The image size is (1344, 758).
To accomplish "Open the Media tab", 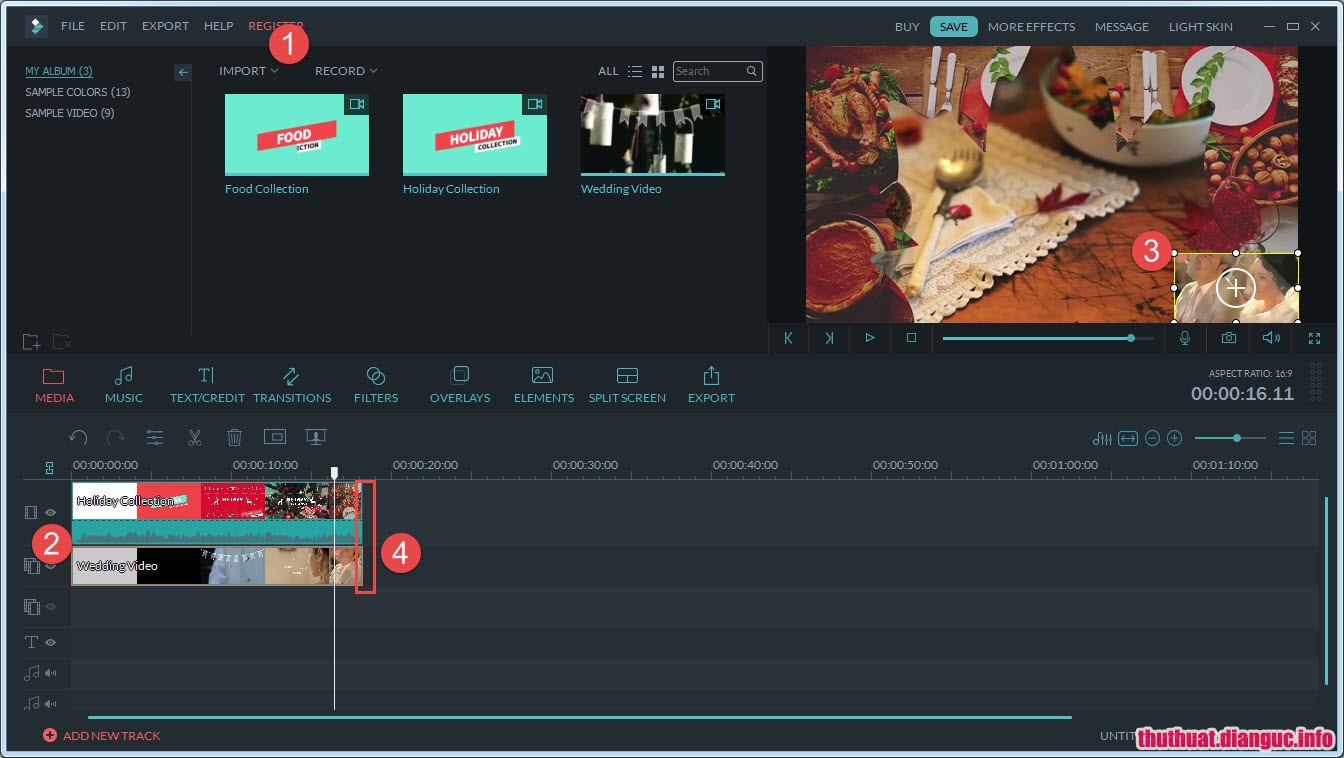I will 54,385.
